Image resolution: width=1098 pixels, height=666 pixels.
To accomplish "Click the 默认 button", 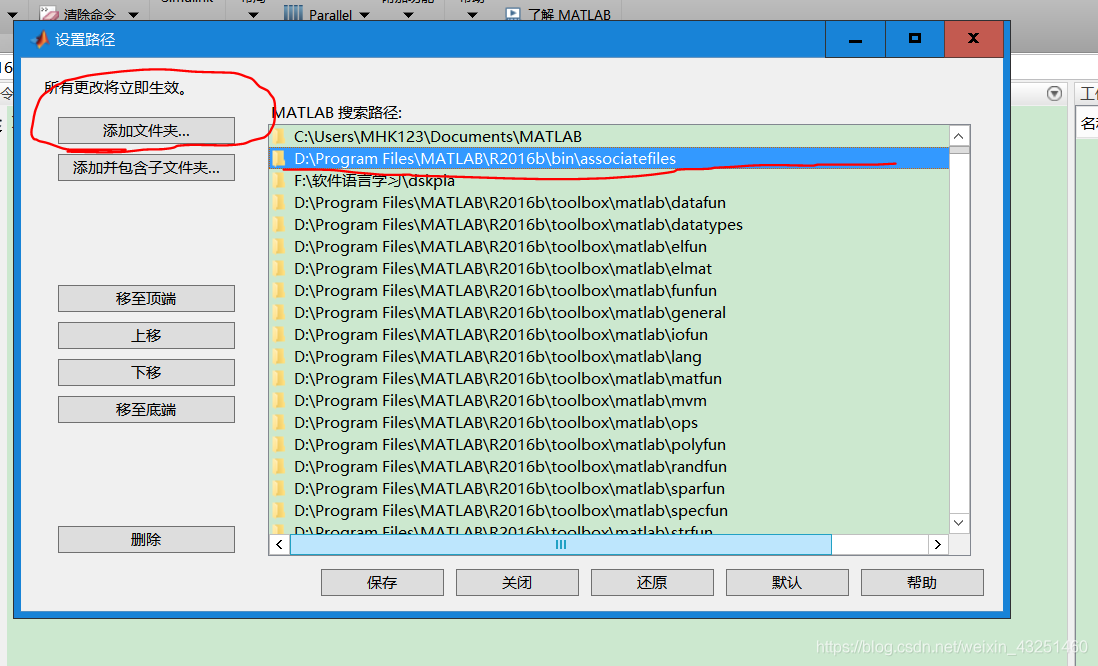I will pyautogui.click(x=787, y=583).
